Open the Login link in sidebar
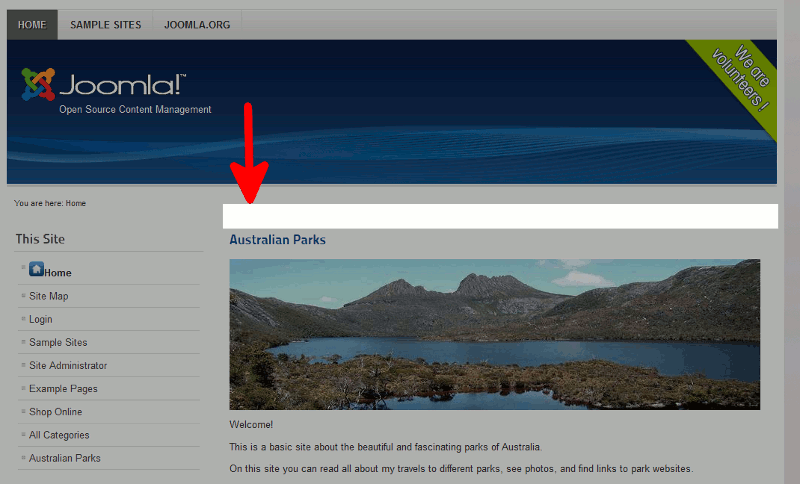 coord(40,319)
